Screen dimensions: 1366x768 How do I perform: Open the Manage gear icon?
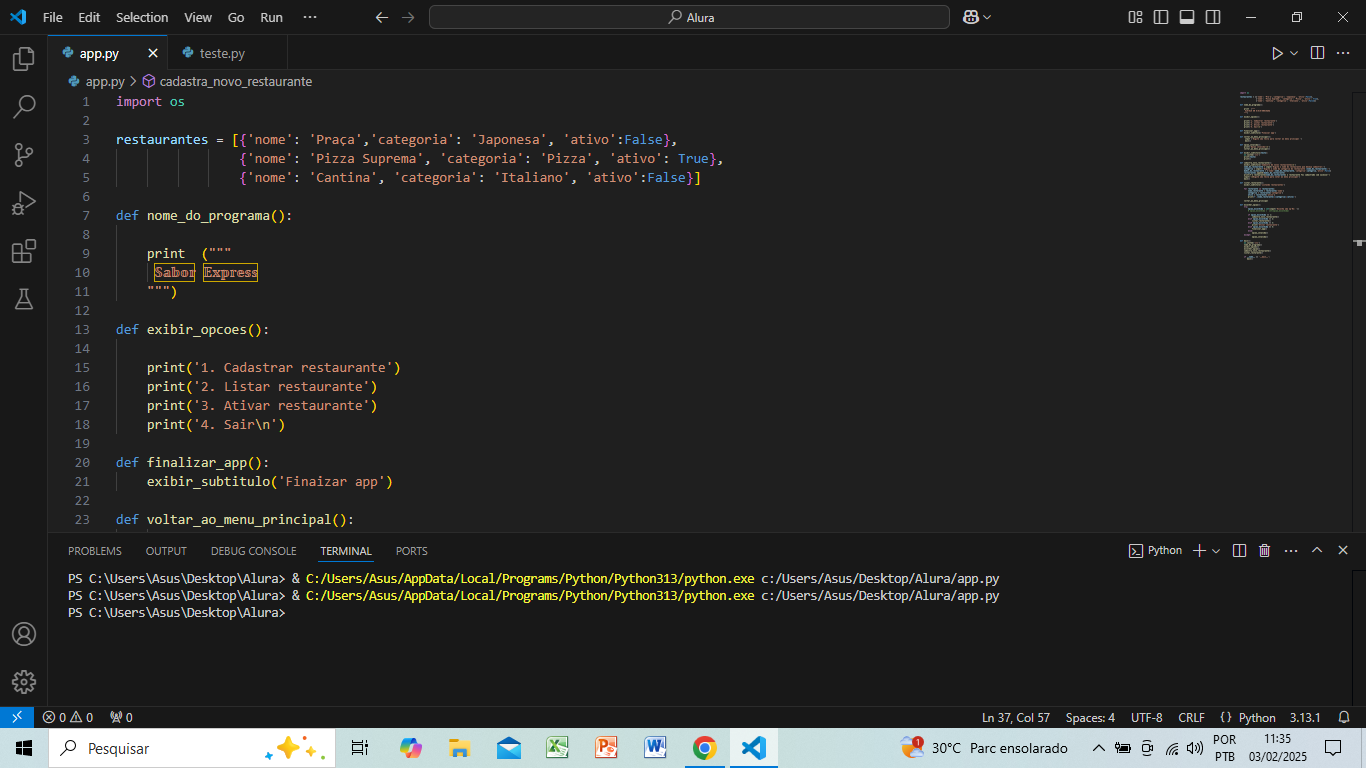click(x=24, y=682)
